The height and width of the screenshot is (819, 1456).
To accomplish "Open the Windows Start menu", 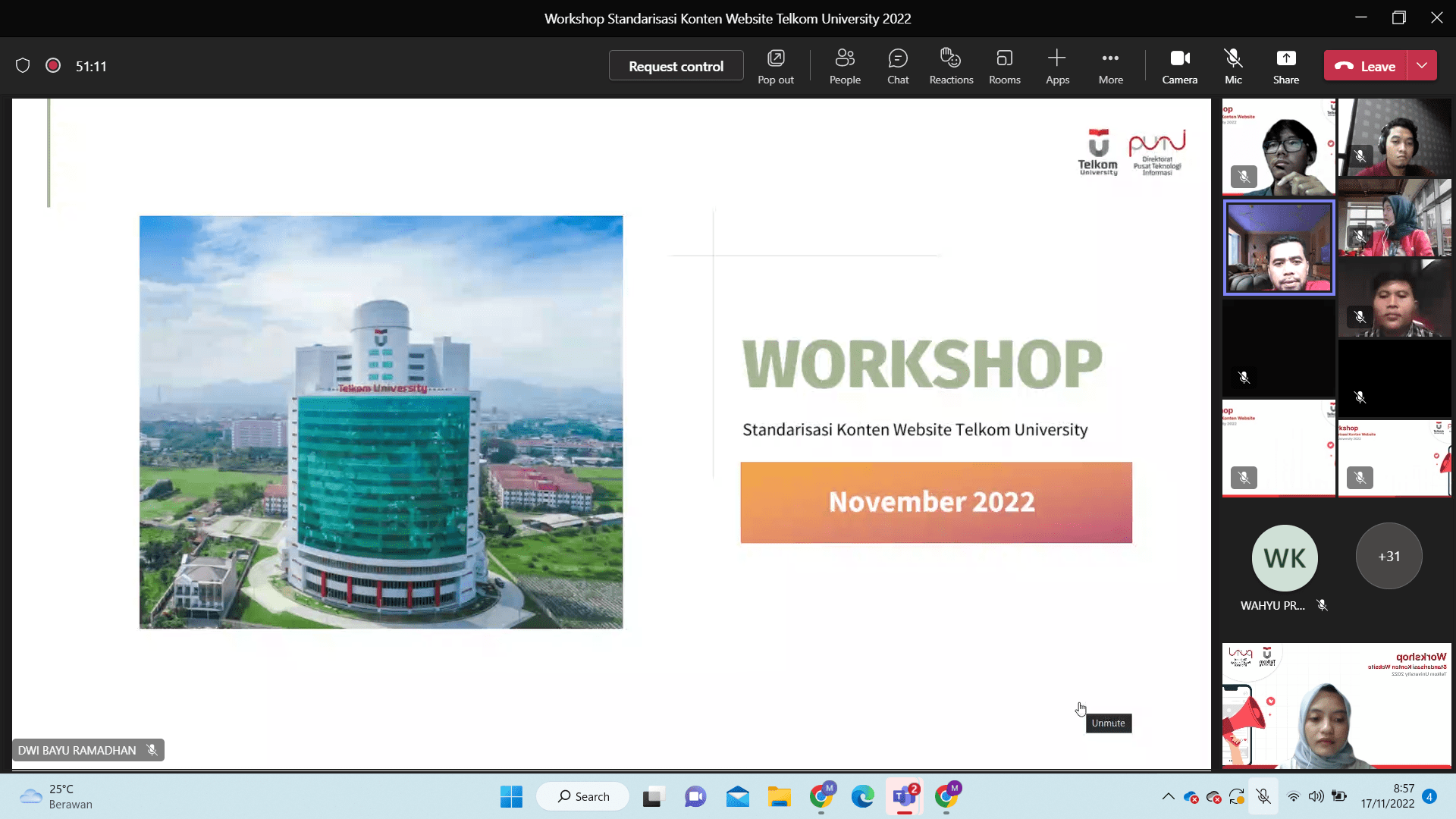I will pos(511,796).
